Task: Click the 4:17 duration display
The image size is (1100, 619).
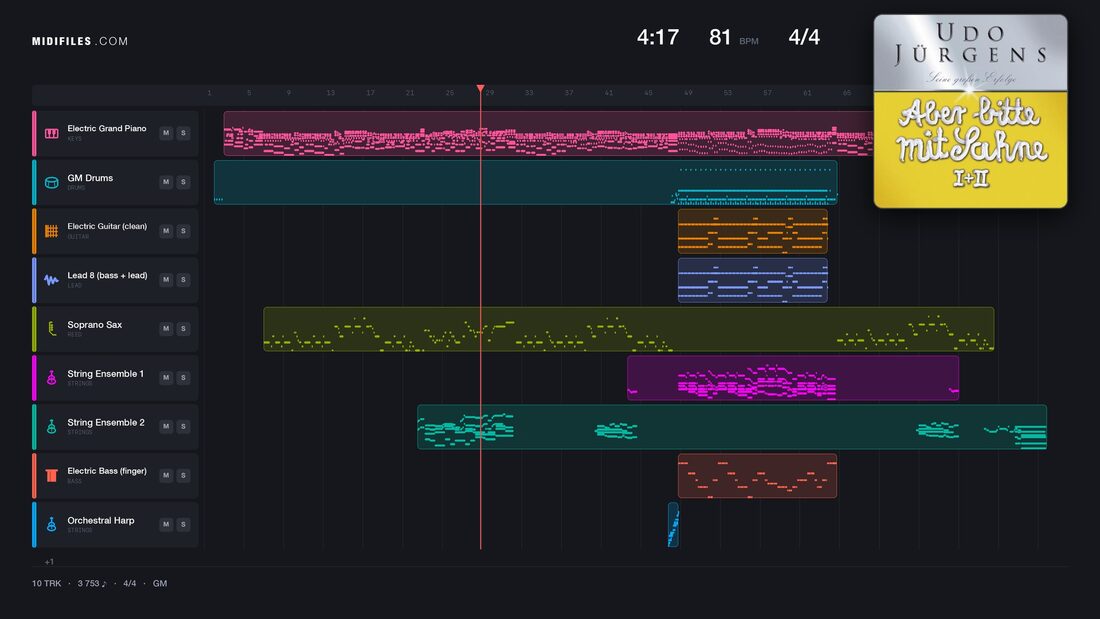Action: [x=657, y=37]
